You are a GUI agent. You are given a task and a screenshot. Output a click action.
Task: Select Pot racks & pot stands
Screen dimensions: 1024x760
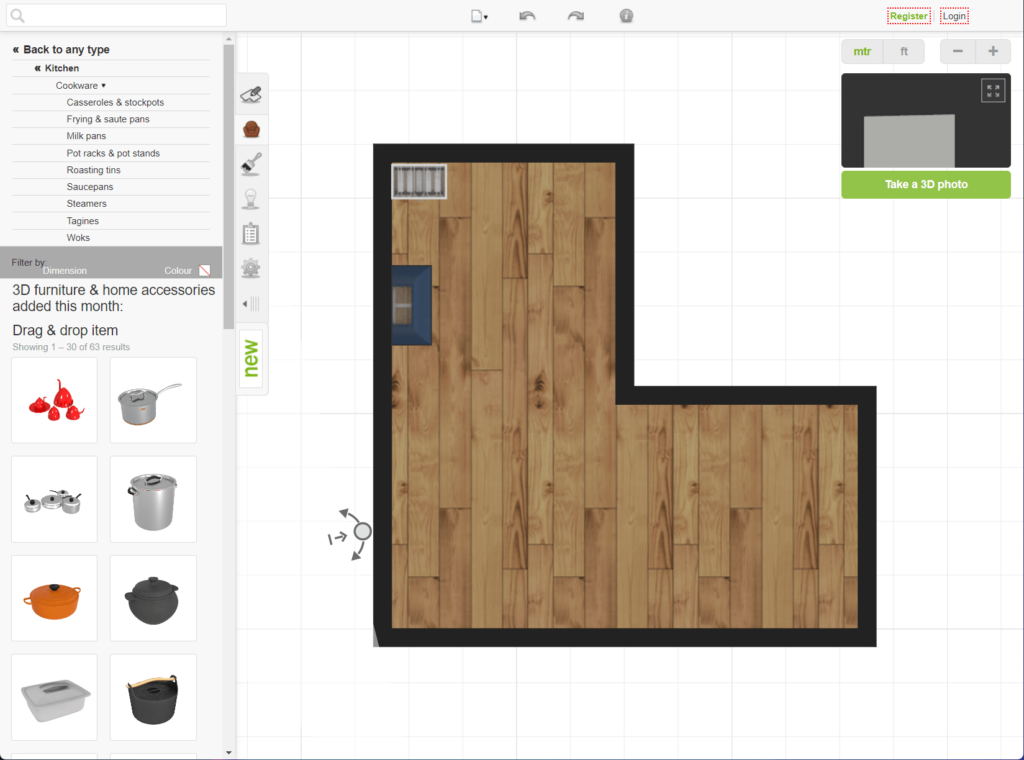[113, 153]
